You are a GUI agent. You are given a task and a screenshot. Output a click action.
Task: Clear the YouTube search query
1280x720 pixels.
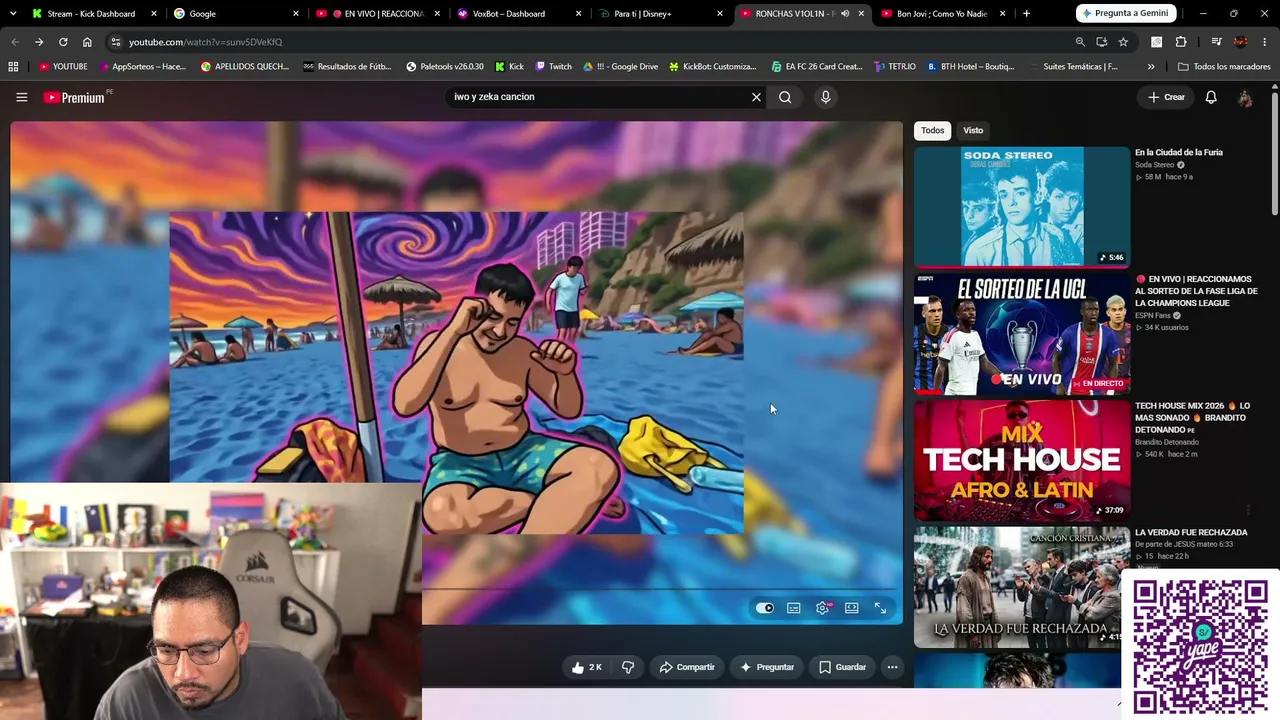[756, 97]
